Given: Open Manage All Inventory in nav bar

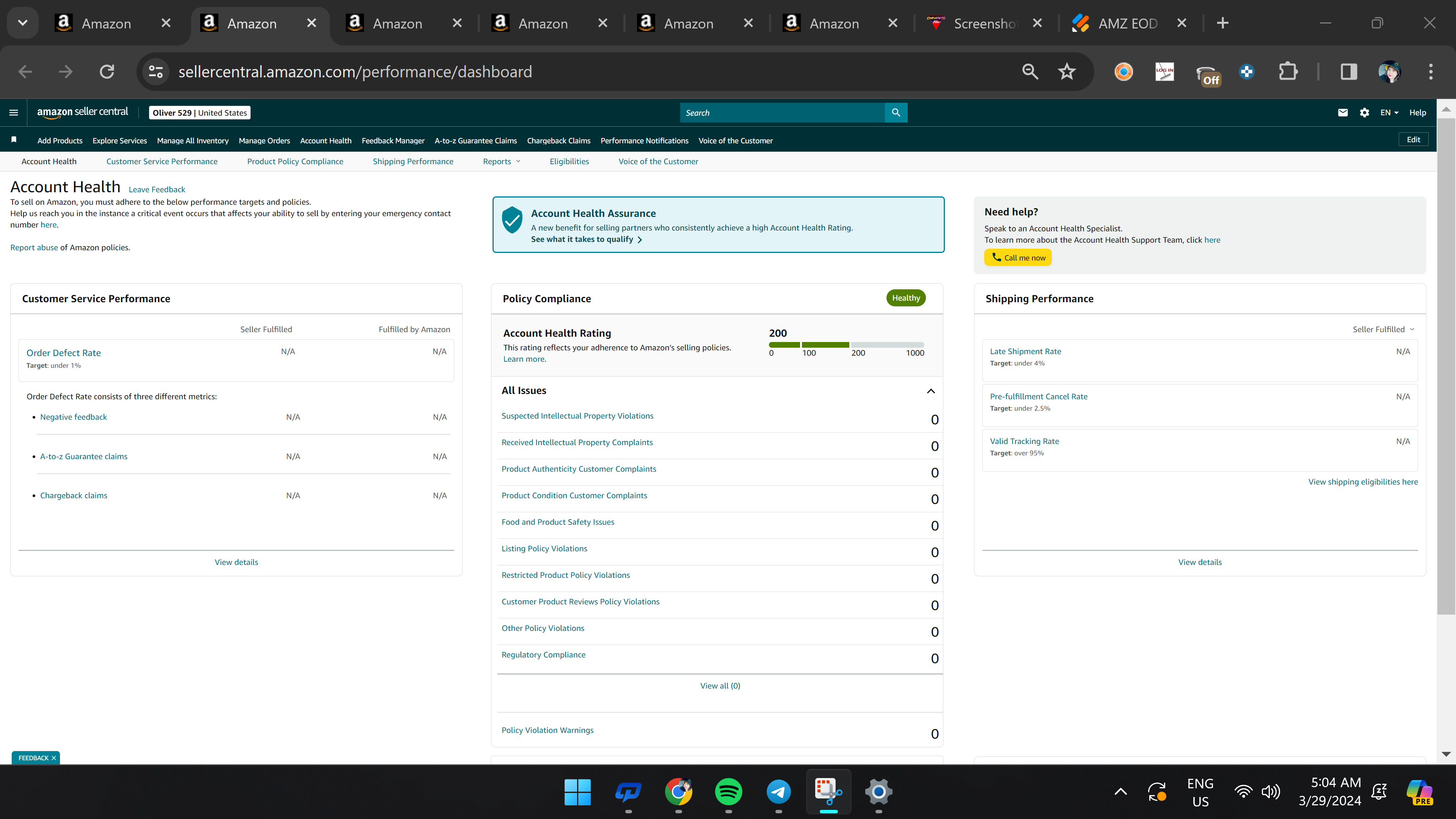Looking at the screenshot, I should (x=193, y=141).
